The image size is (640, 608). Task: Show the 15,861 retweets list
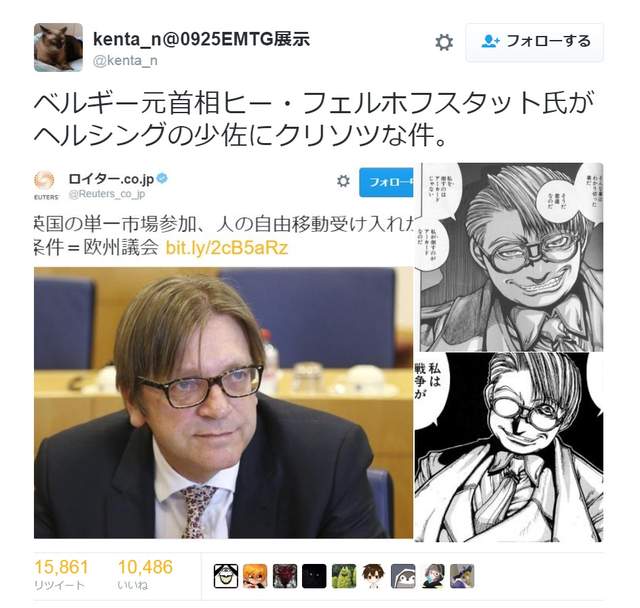pos(61,575)
